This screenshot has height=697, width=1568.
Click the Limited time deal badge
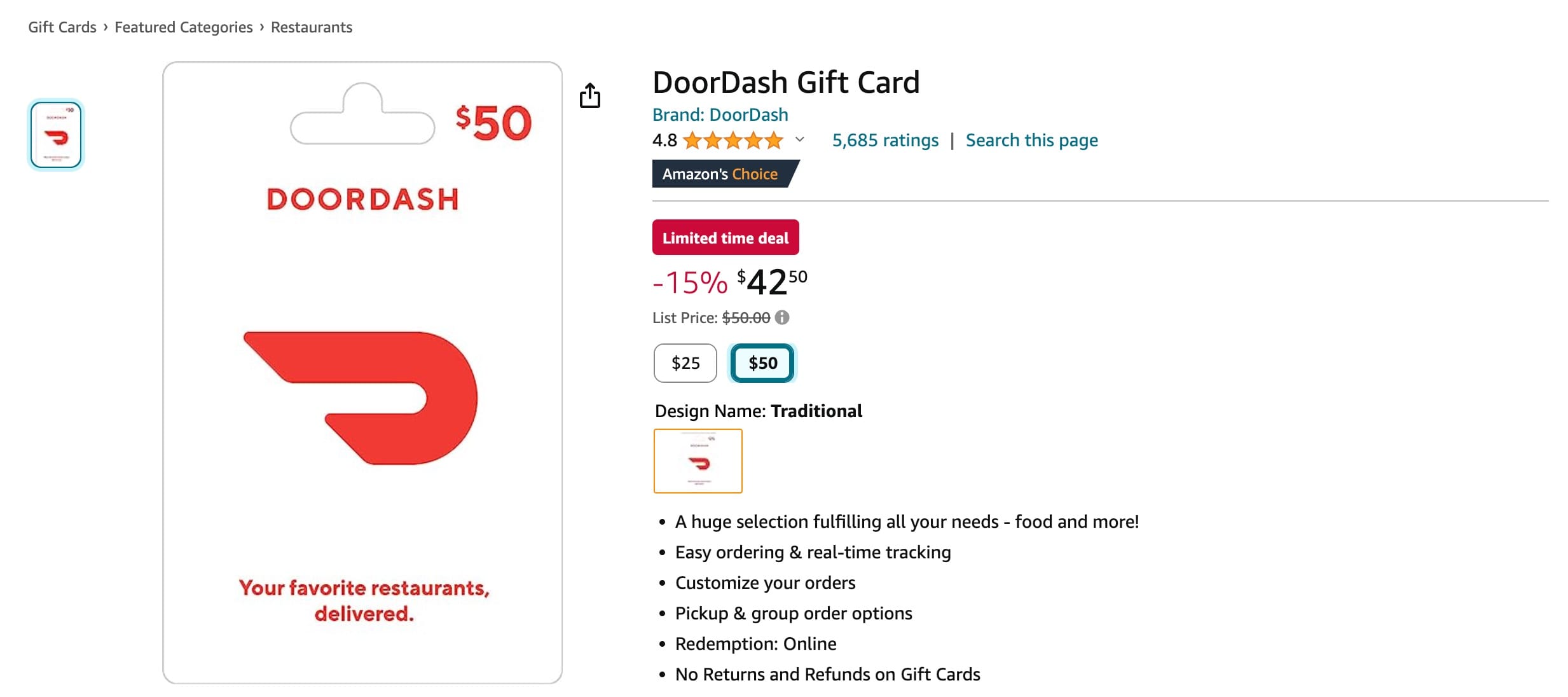click(x=725, y=237)
